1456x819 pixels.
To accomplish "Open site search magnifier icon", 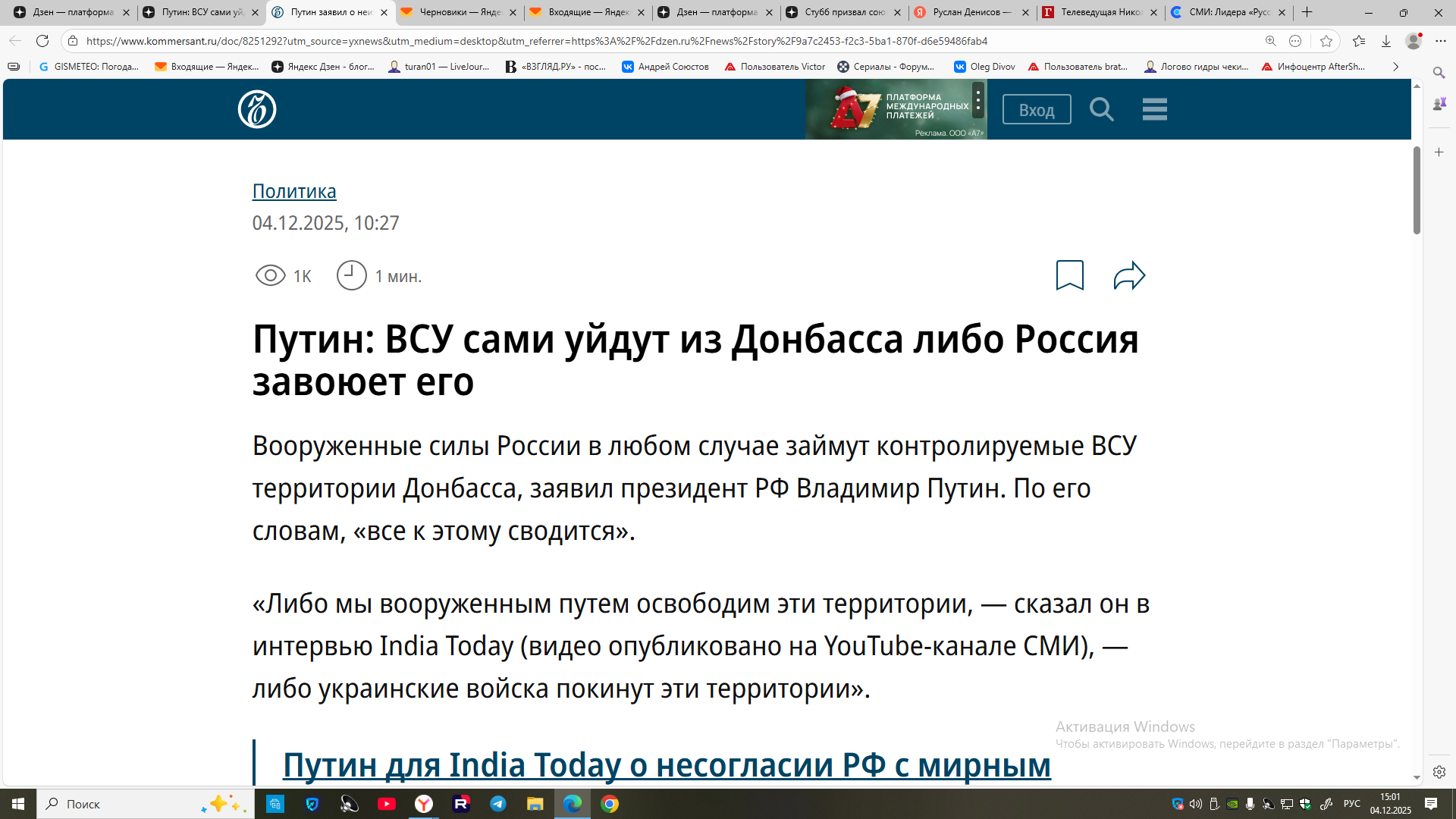I will pos(1101,109).
